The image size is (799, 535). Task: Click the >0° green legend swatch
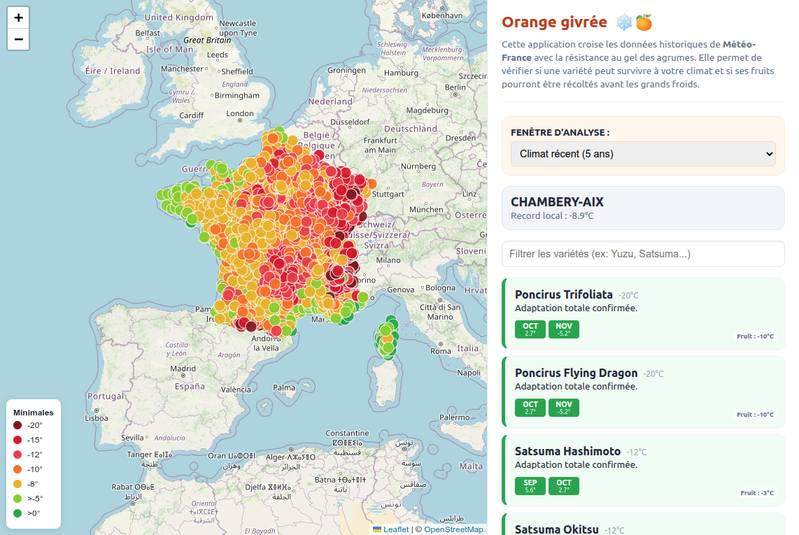17,513
